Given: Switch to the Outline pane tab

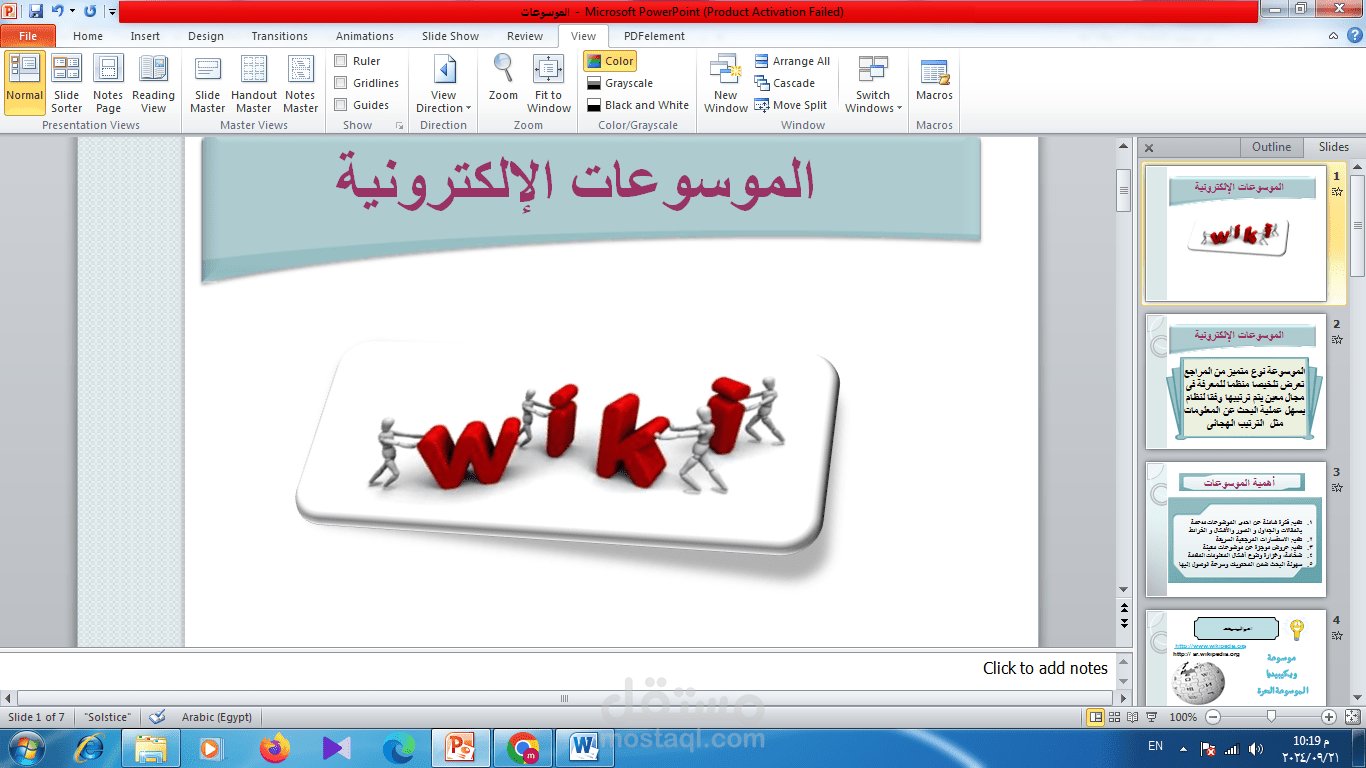Looking at the screenshot, I should point(1271,147).
